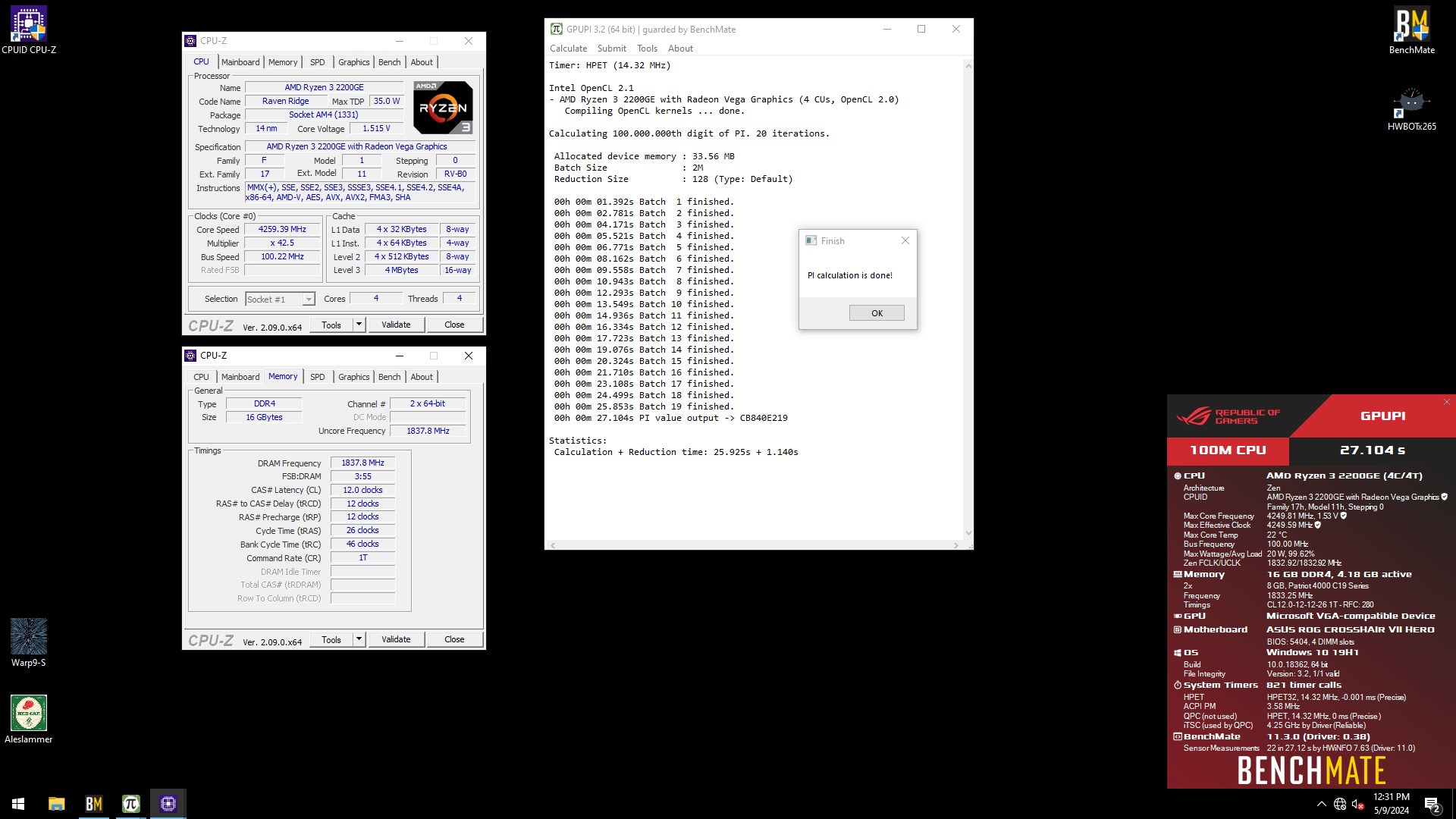Switch to SPD tab in upper CPU-Z

coord(318,62)
